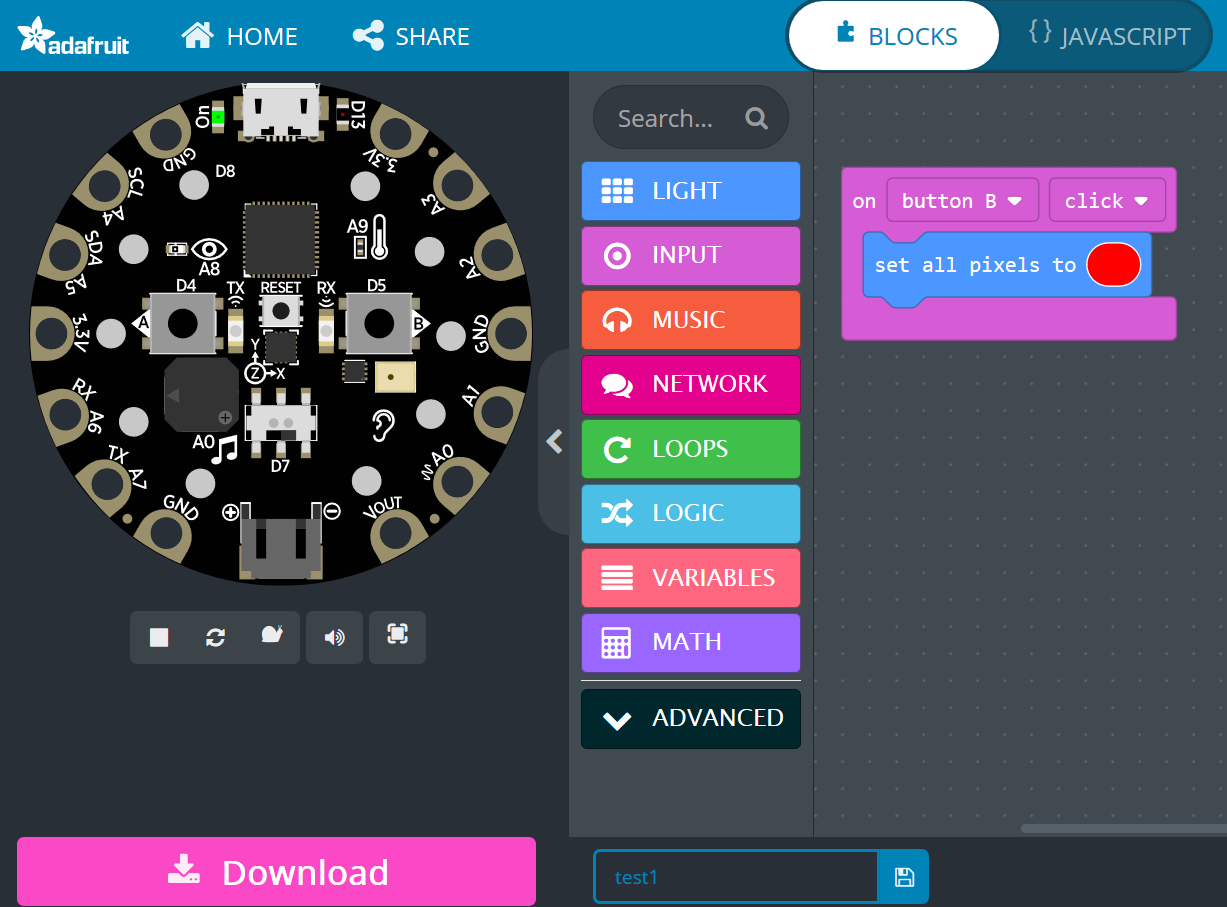
Task: Click the SHARE button
Action: point(412,37)
